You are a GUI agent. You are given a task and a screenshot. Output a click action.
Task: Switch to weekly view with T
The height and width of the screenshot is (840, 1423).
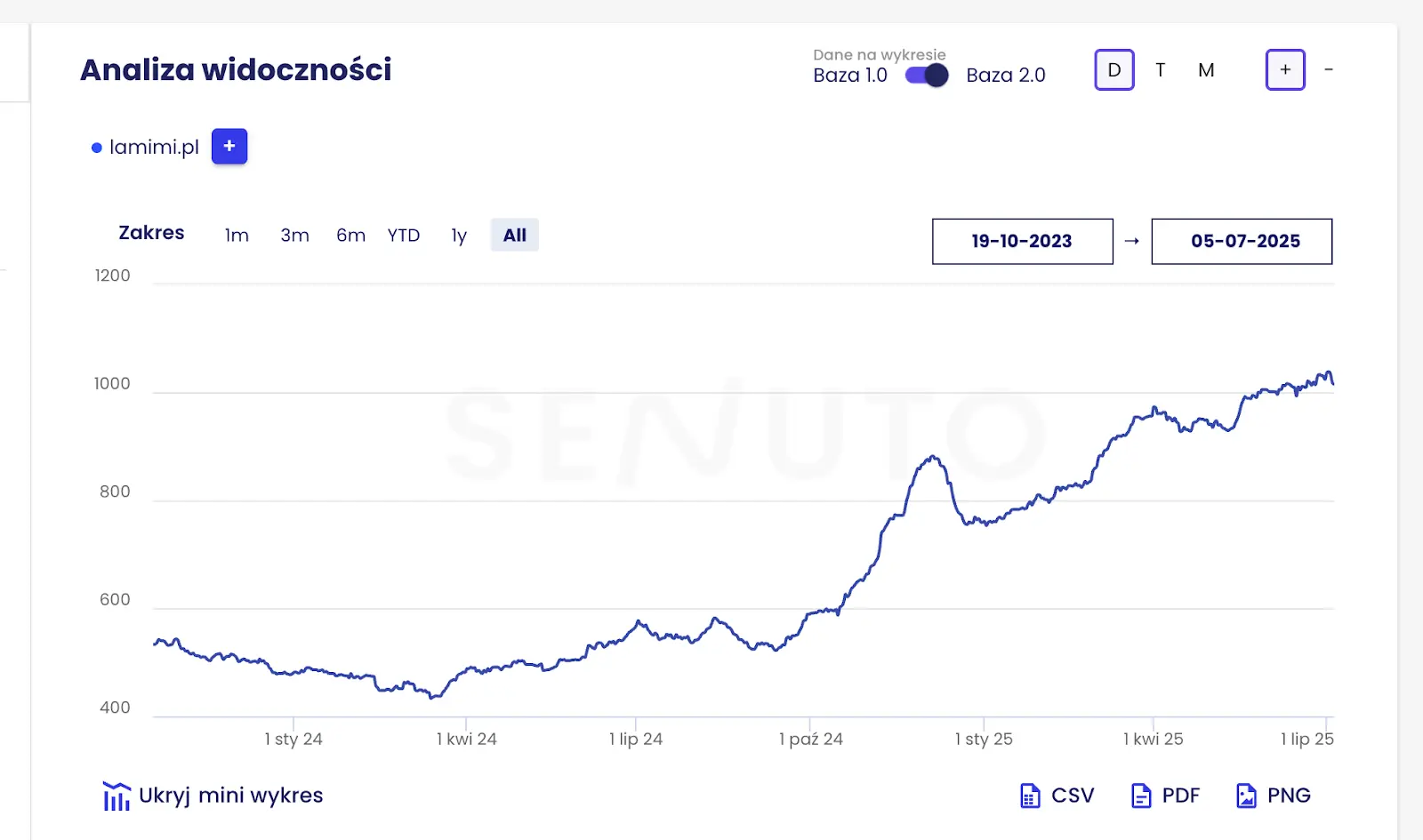(x=1161, y=70)
